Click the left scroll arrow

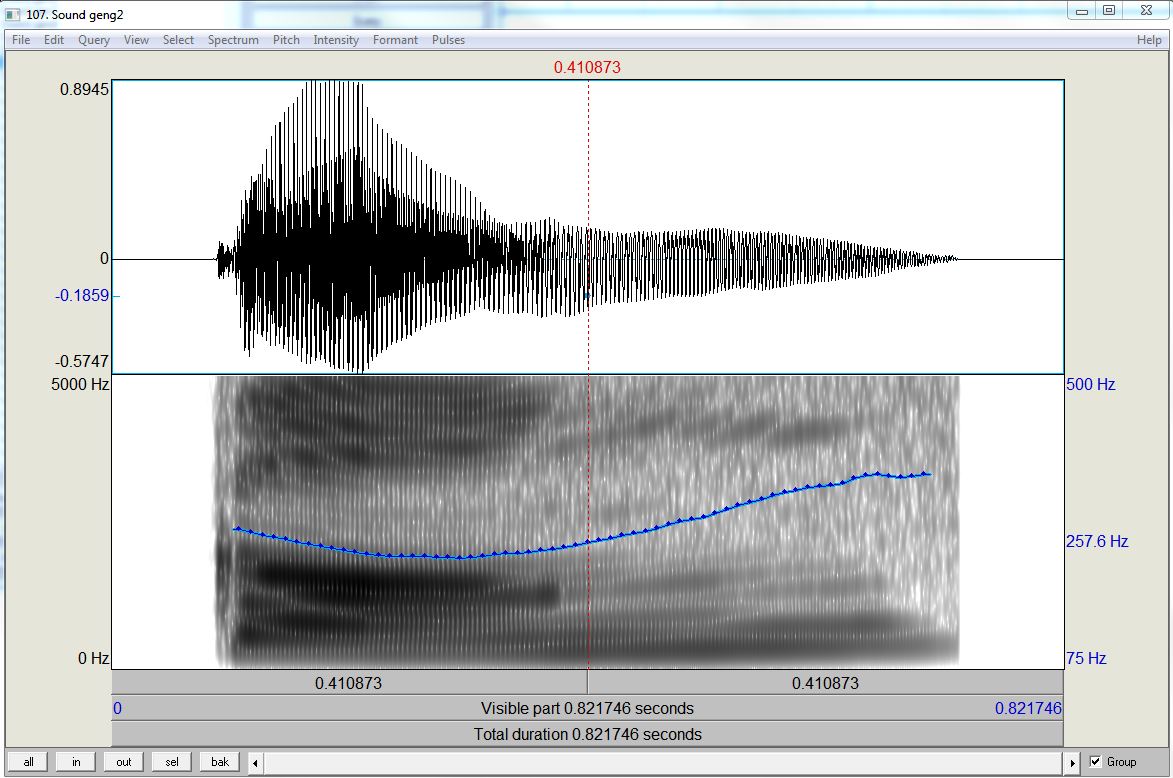(255, 763)
